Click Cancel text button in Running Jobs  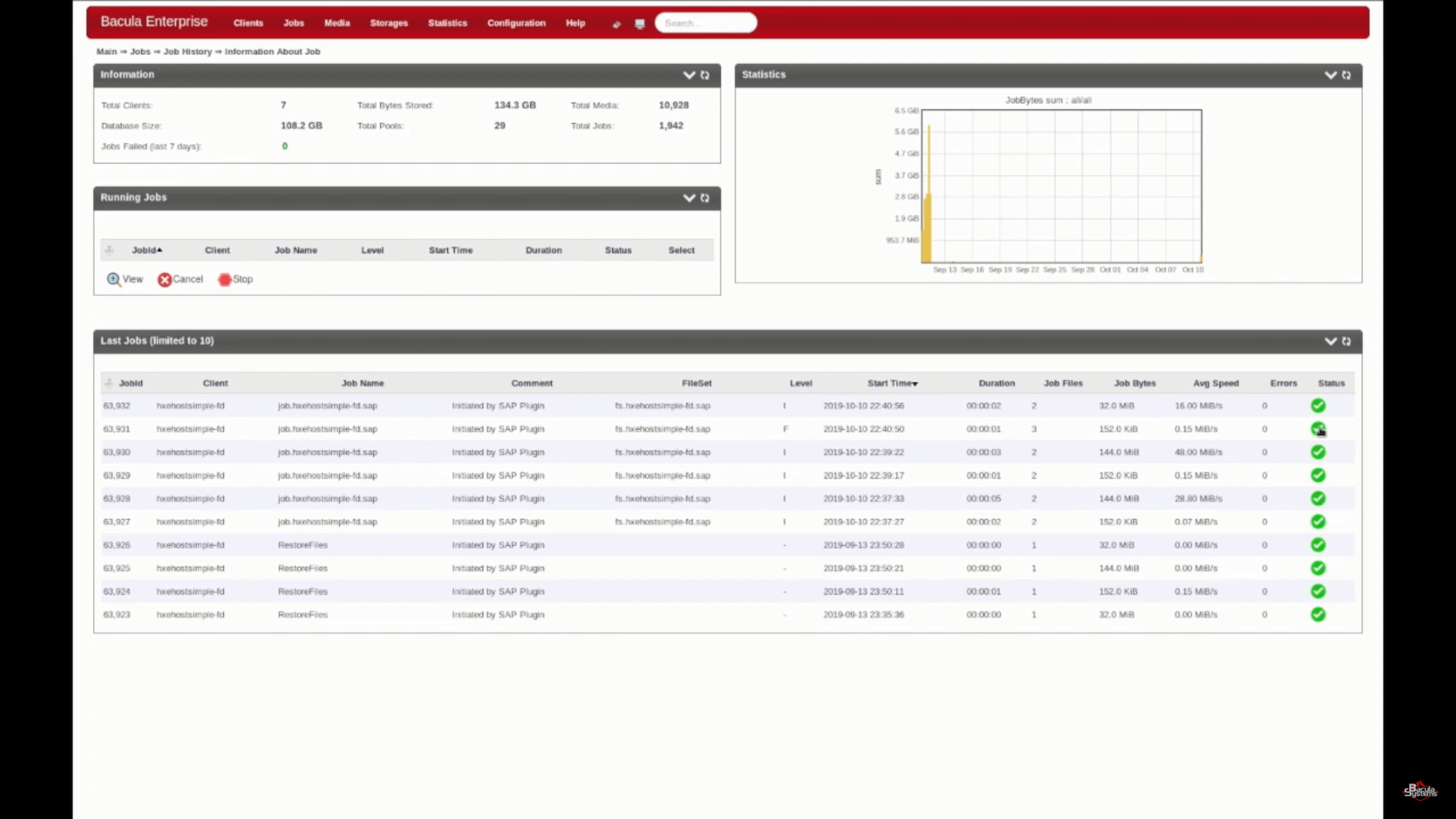click(188, 280)
